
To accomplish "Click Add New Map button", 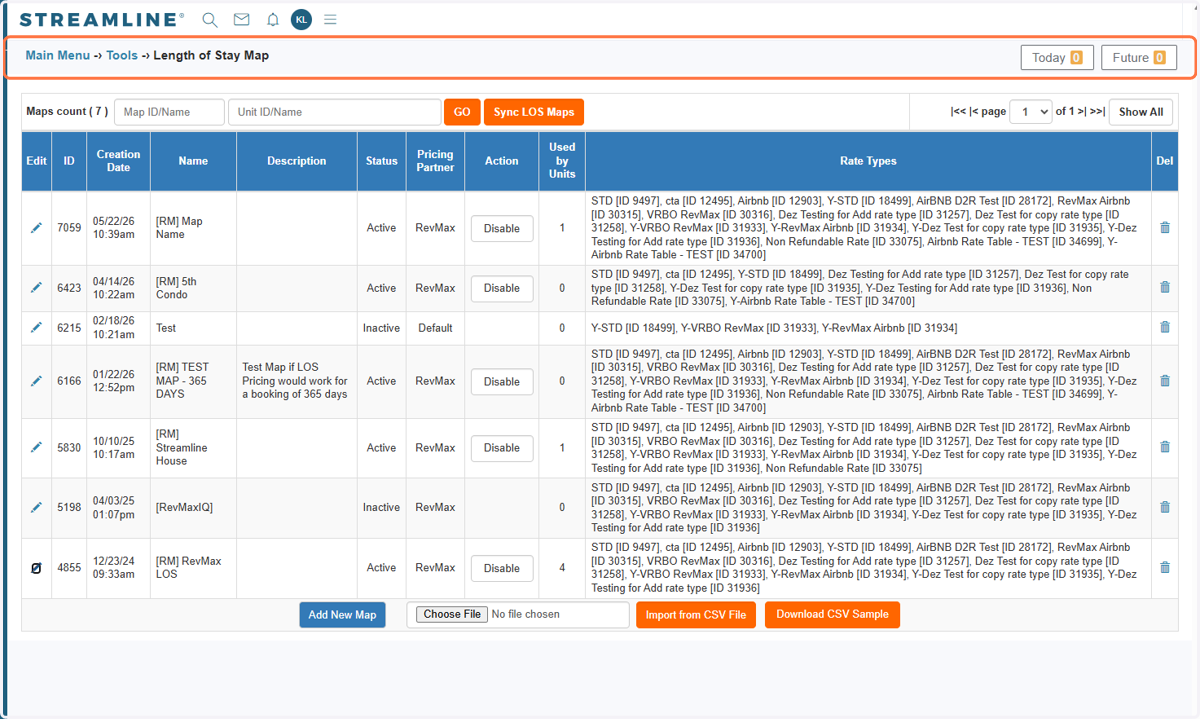I will tap(342, 615).
